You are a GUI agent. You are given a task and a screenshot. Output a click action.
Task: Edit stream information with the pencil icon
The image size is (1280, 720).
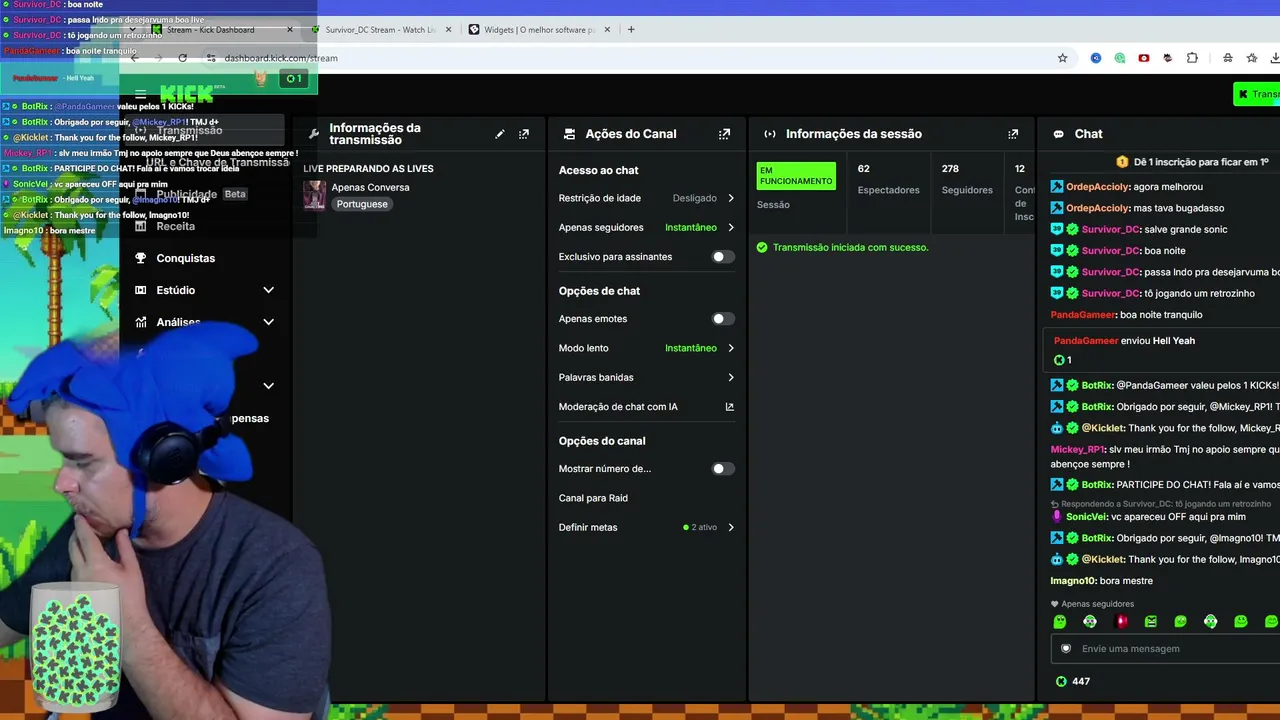500,134
